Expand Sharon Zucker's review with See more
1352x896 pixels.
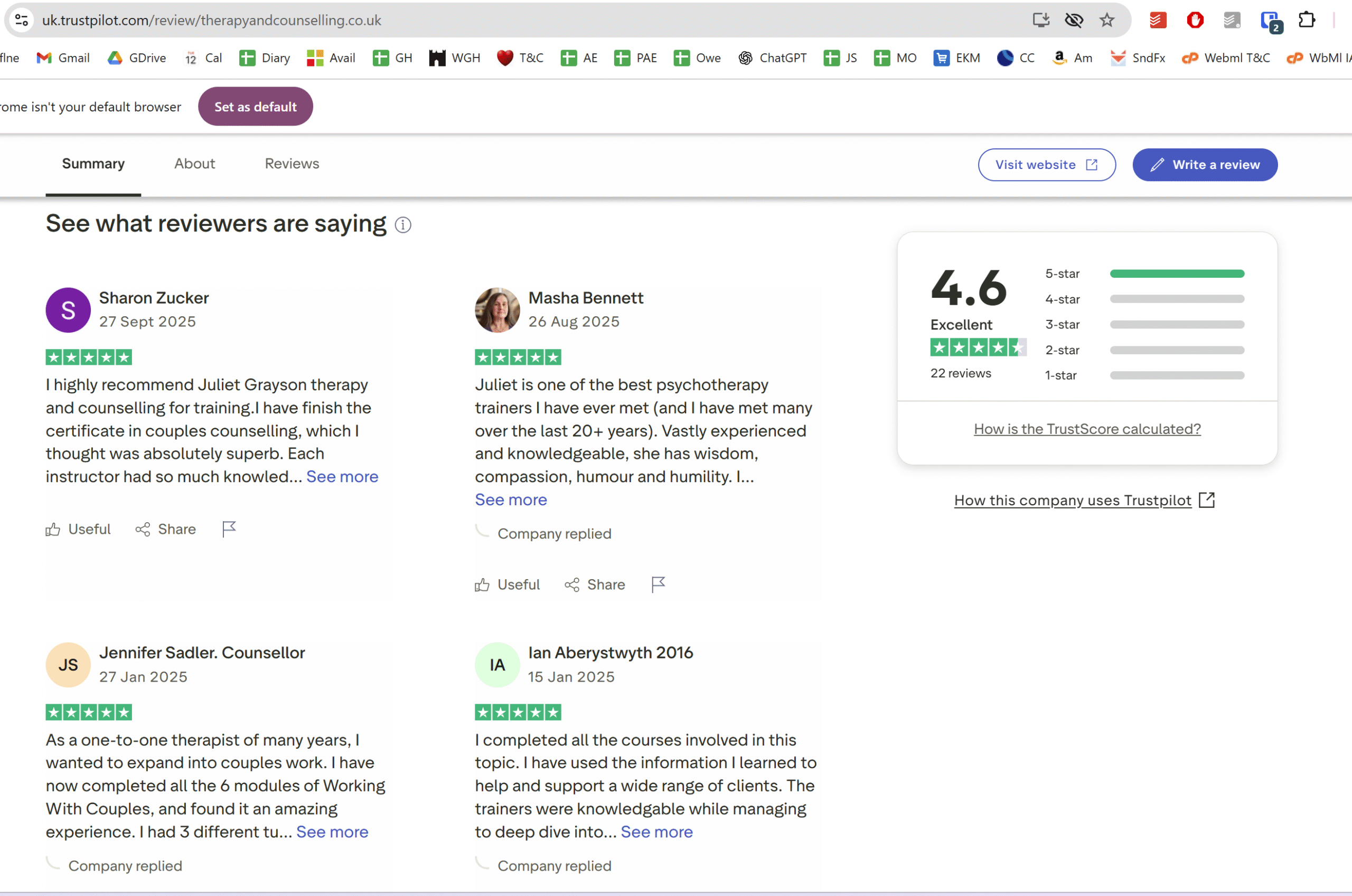coord(342,477)
